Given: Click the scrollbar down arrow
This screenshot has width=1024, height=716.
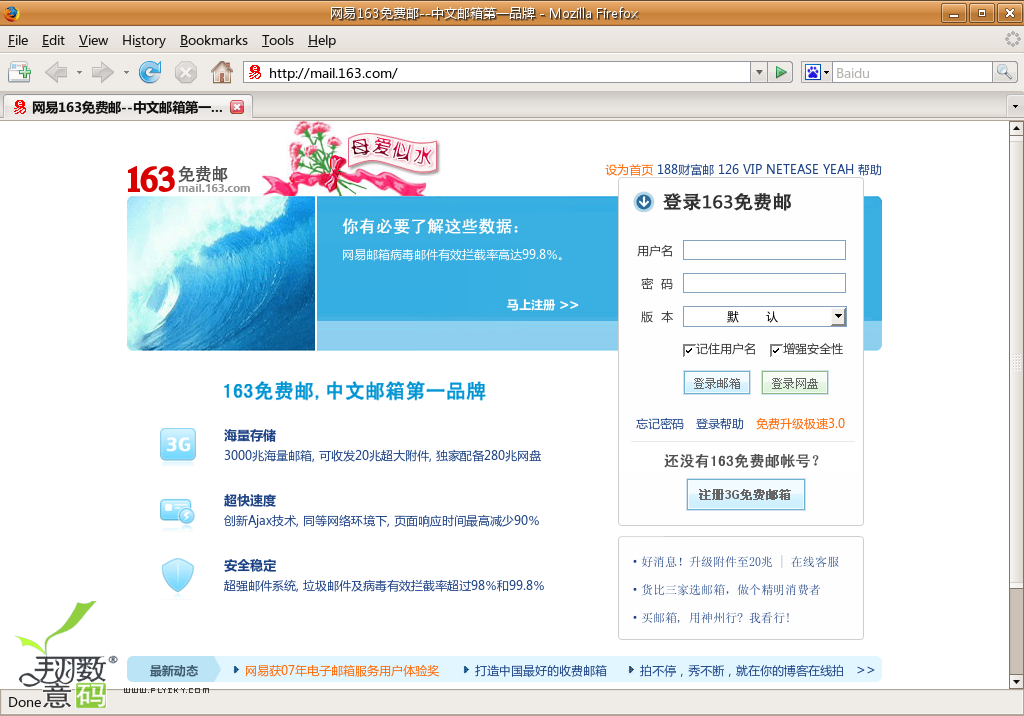Looking at the screenshot, I should (x=1016, y=681).
